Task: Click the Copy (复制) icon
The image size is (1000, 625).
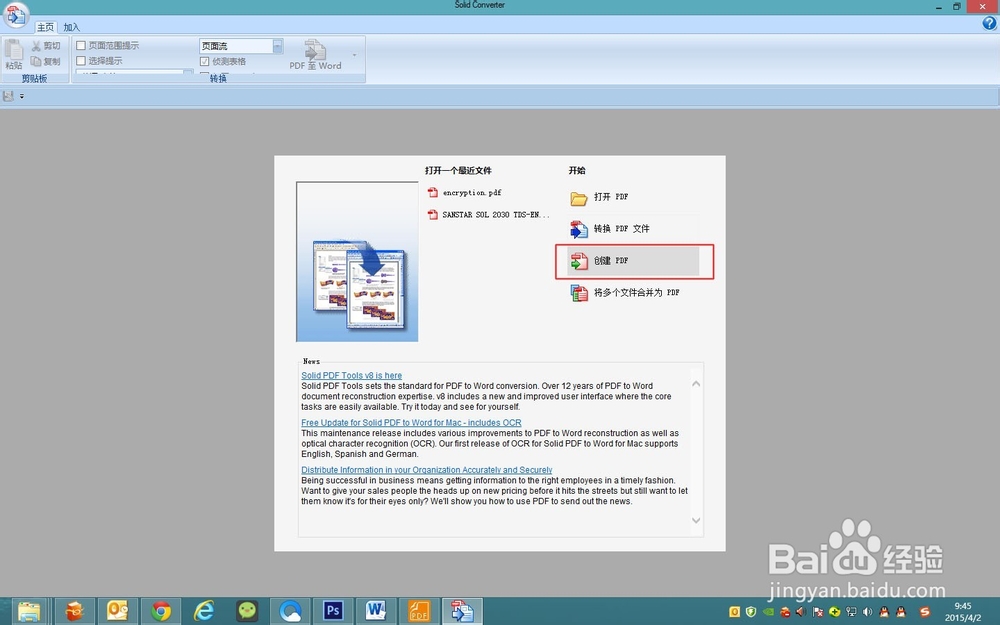Action: [x=36, y=61]
